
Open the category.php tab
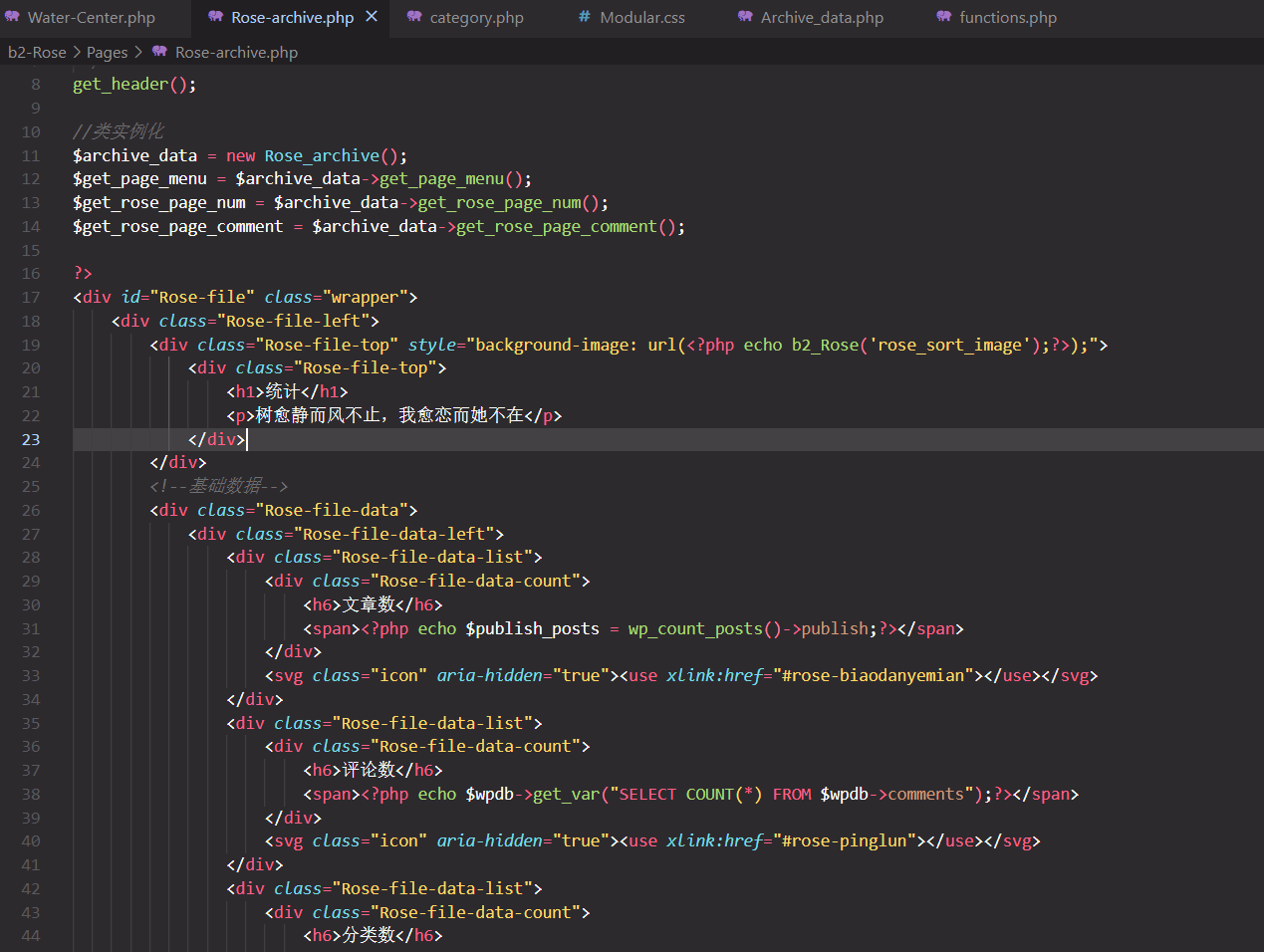coord(476,18)
